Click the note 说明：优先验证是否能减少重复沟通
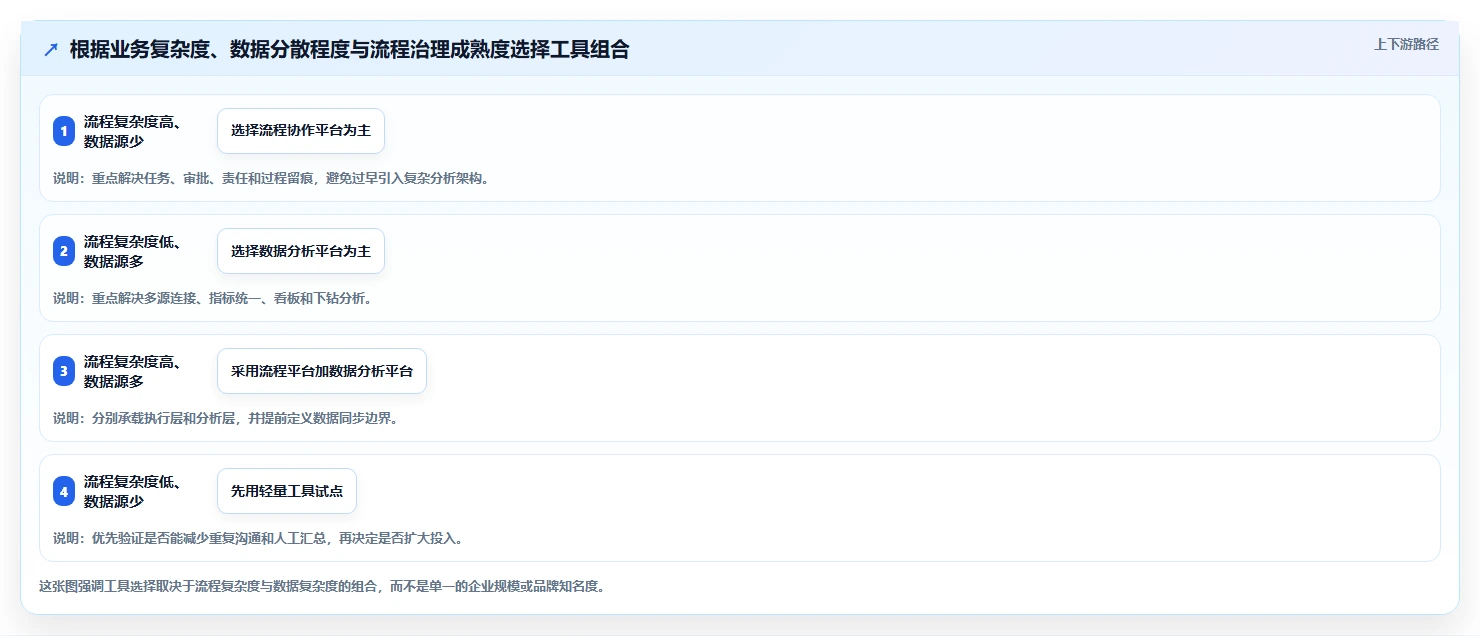Image resolution: width=1480 pixels, height=636 pixels. (258, 539)
